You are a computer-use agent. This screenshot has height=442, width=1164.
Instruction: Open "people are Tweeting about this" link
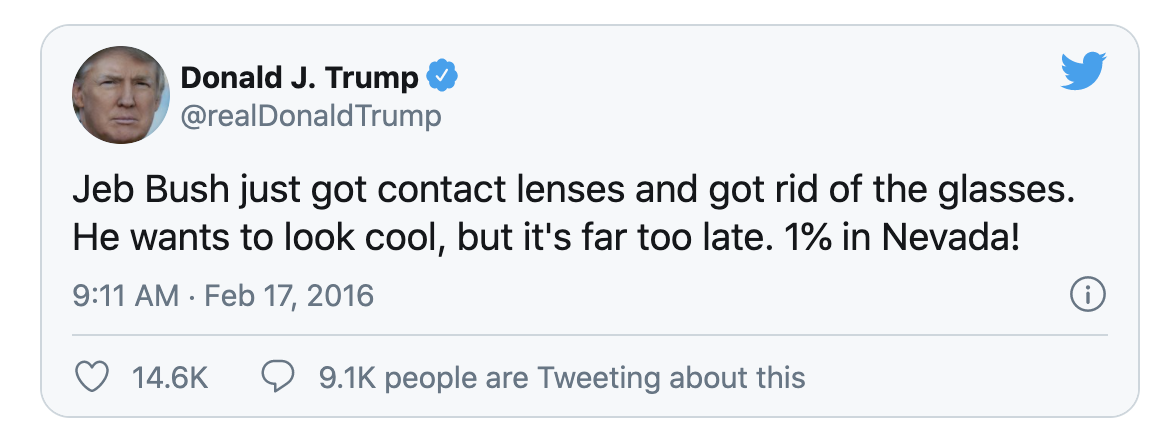pyautogui.click(x=595, y=378)
